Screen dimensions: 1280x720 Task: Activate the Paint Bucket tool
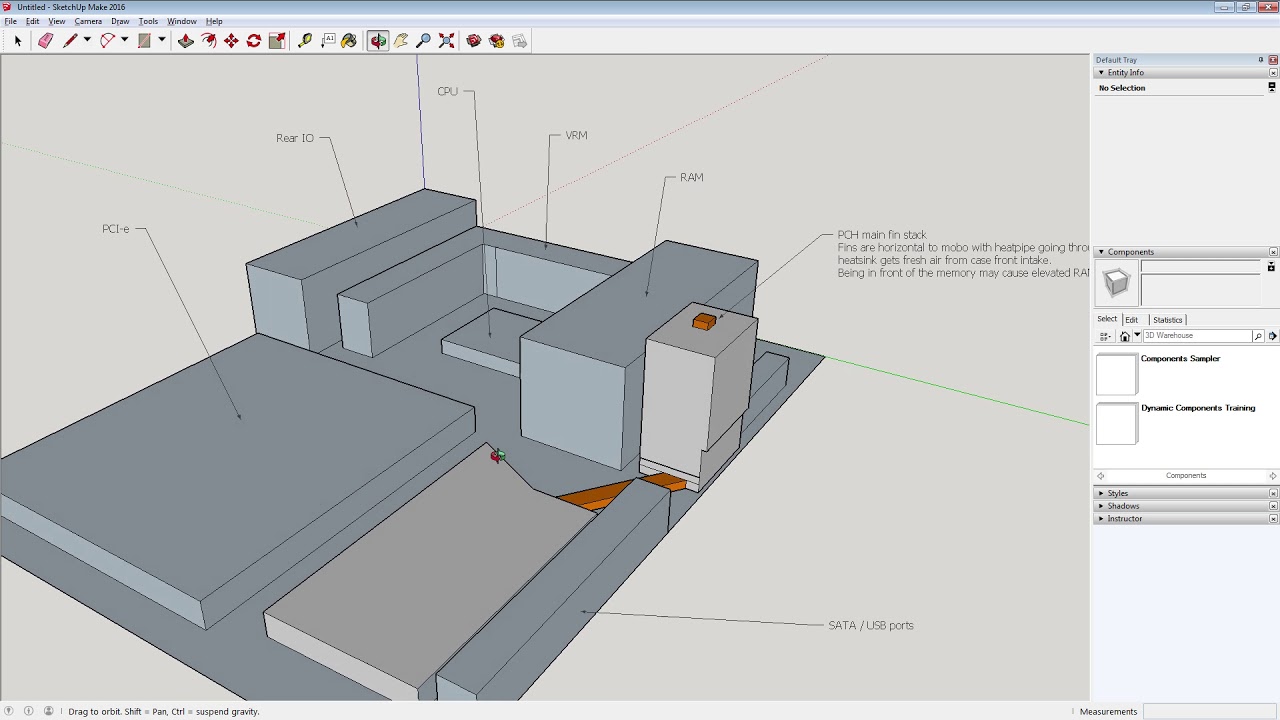349,41
